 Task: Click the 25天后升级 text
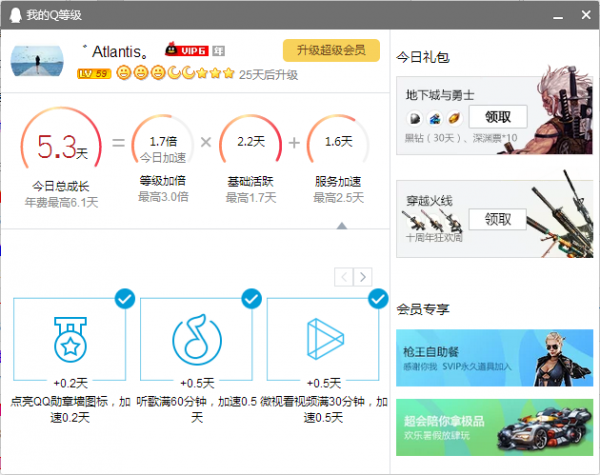[x=268, y=75]
